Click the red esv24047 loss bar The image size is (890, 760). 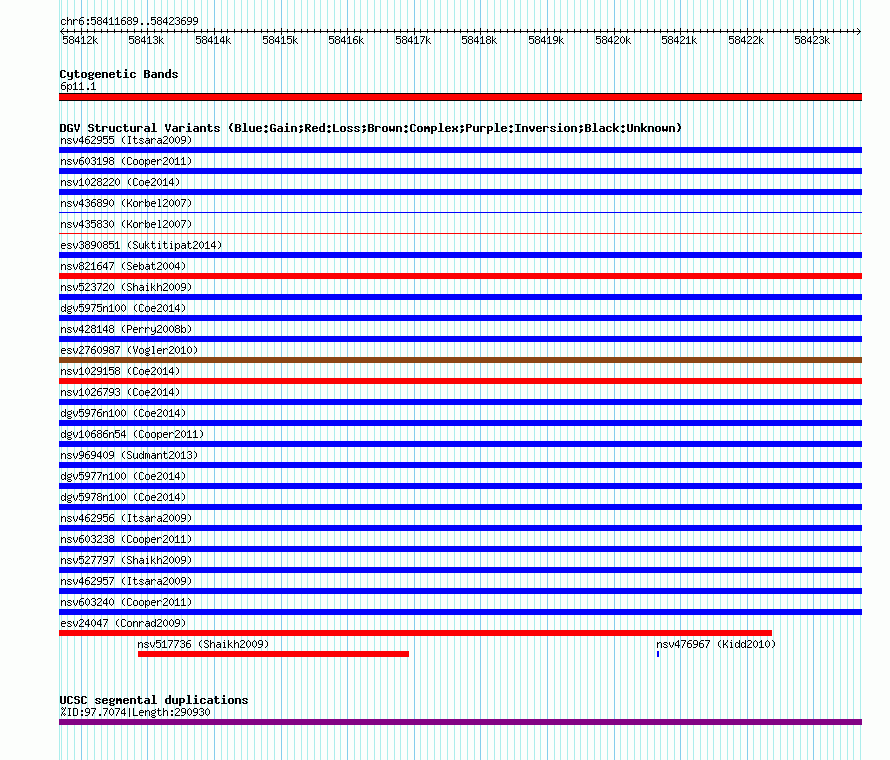point(415,633)
